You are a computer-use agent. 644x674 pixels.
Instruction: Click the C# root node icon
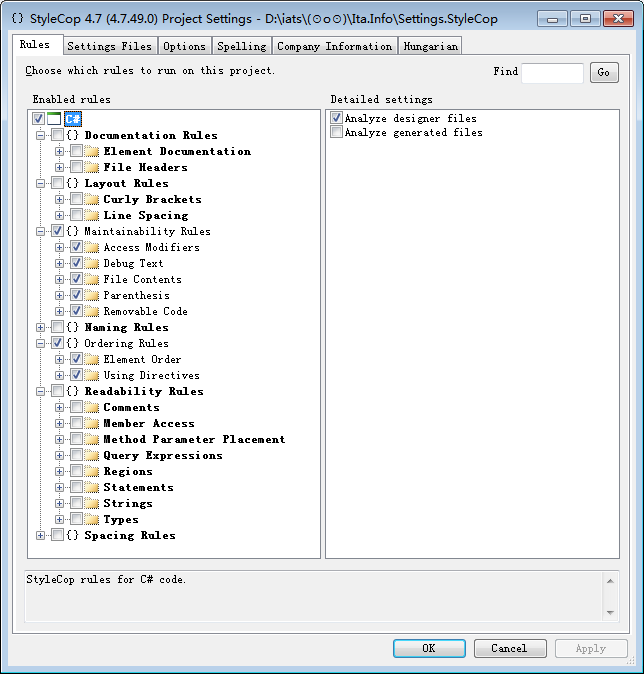tap(54, 119)
